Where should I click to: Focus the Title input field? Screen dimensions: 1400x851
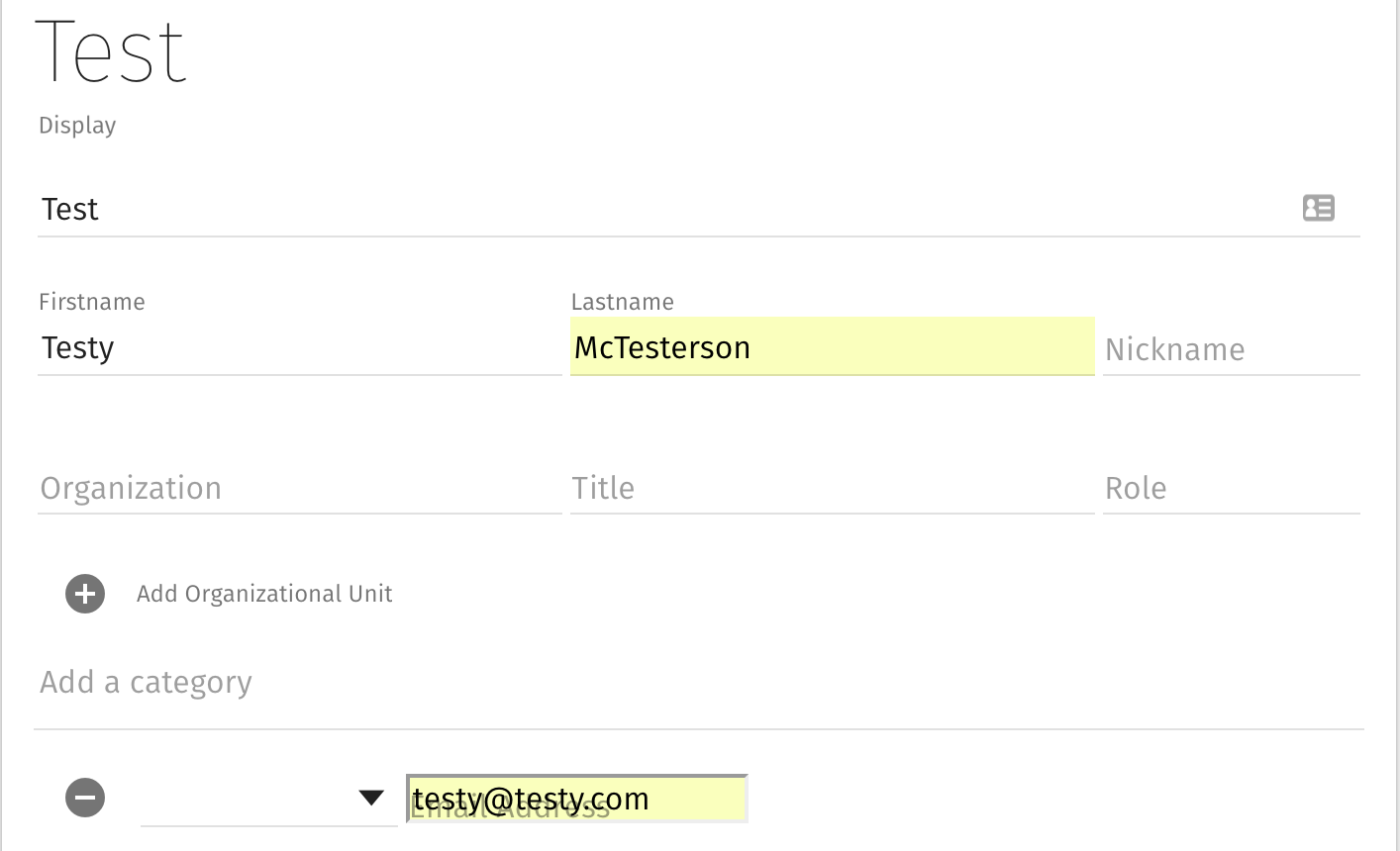click(x=832, y=488)
